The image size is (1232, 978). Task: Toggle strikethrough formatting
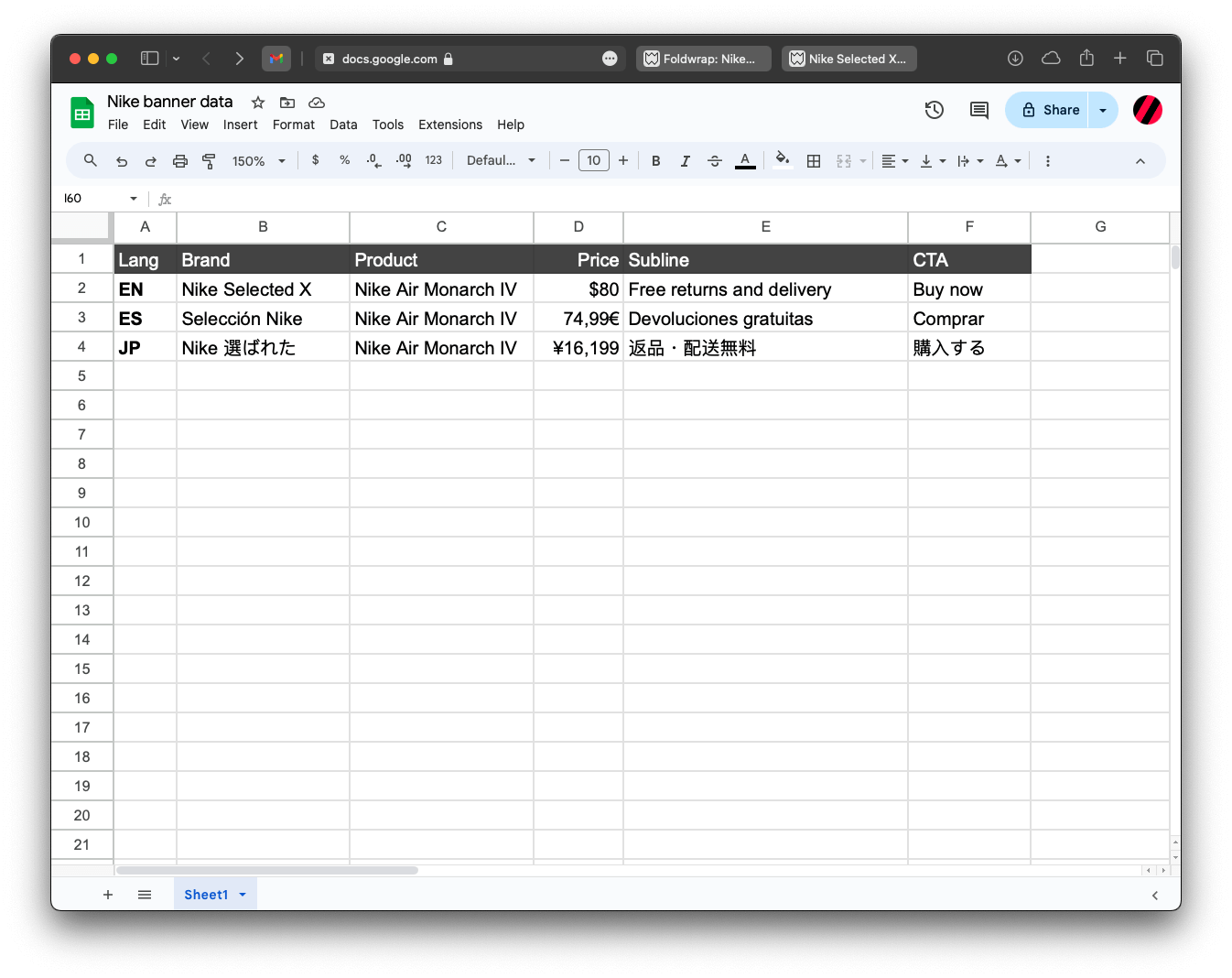point(715,160)
